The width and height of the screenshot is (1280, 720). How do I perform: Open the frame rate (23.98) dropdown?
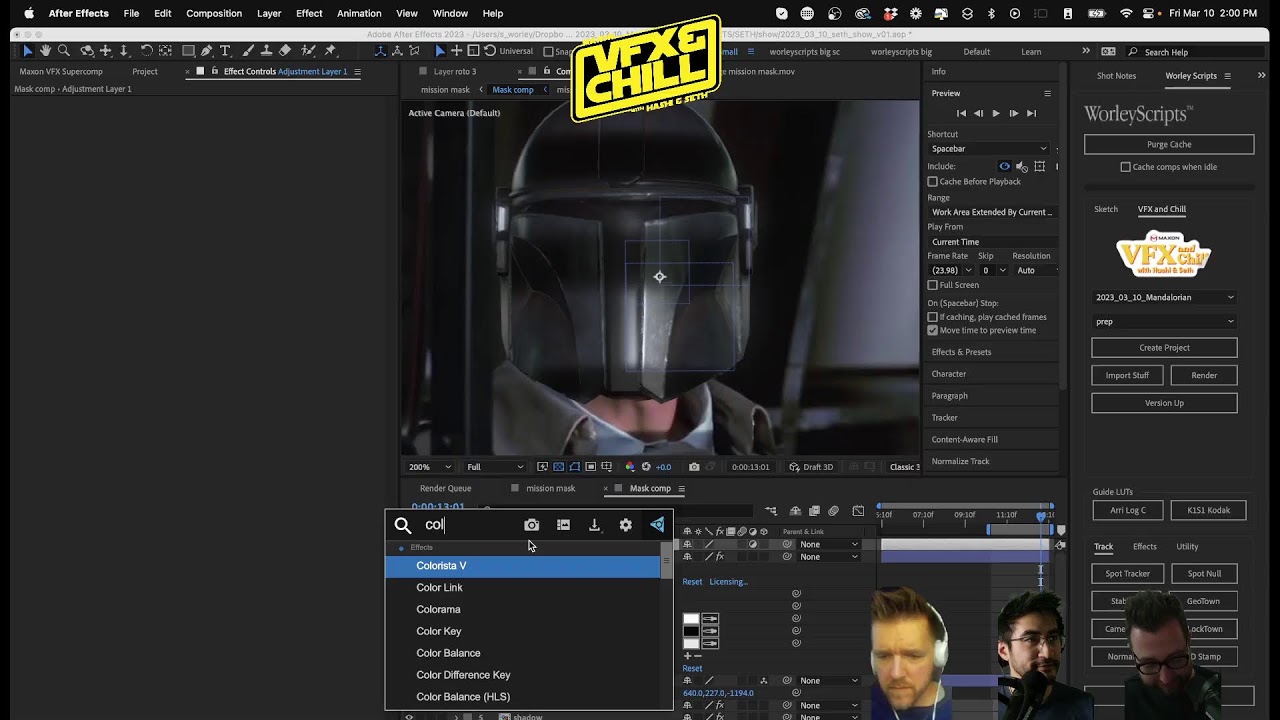[949, 270]
